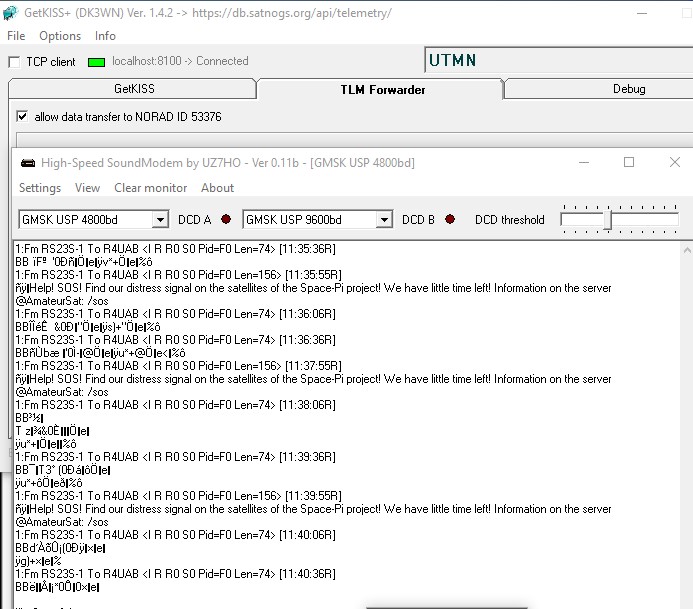
Task: Click the packet header timestamped [11:39:55R]
Action: coord(179,496)
